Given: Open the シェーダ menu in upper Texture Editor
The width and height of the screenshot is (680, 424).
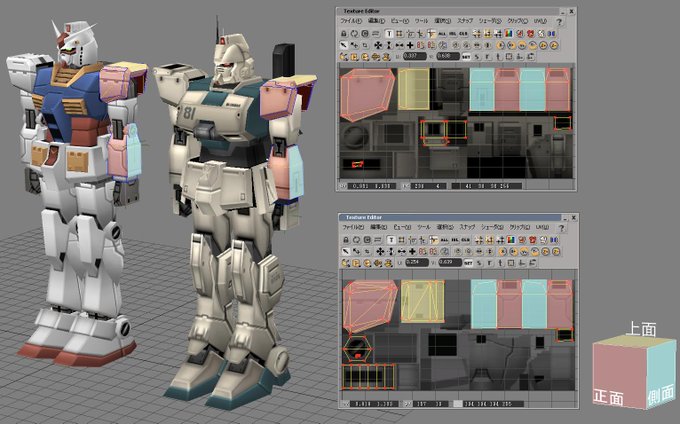Looking at the screenshot, I should coord(490,21).
